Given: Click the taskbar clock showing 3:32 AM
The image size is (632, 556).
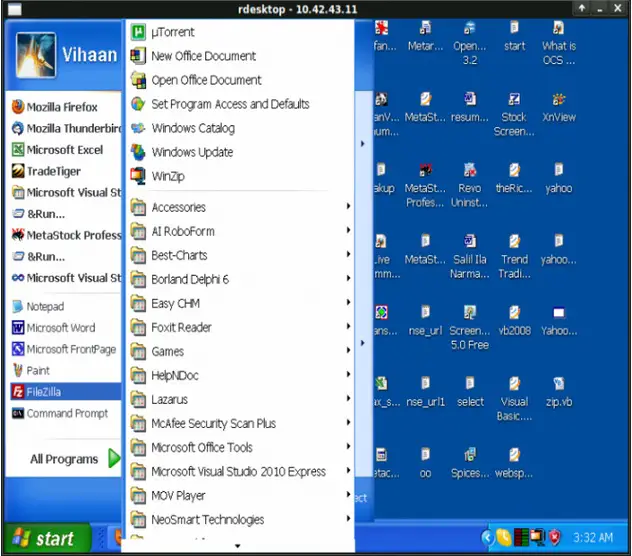Looking at the screenshot, I should coord(592,537).
